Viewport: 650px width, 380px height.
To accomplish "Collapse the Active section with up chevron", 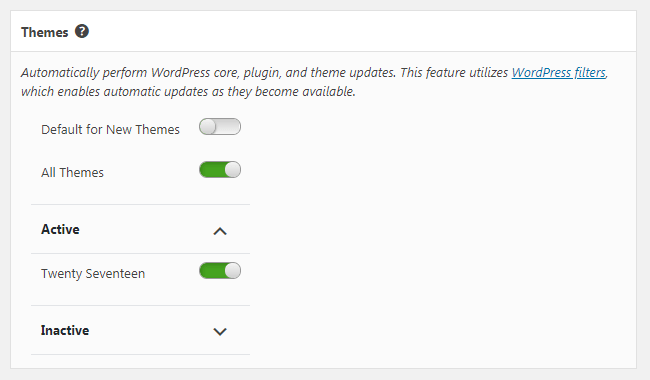I will (220, 231).
